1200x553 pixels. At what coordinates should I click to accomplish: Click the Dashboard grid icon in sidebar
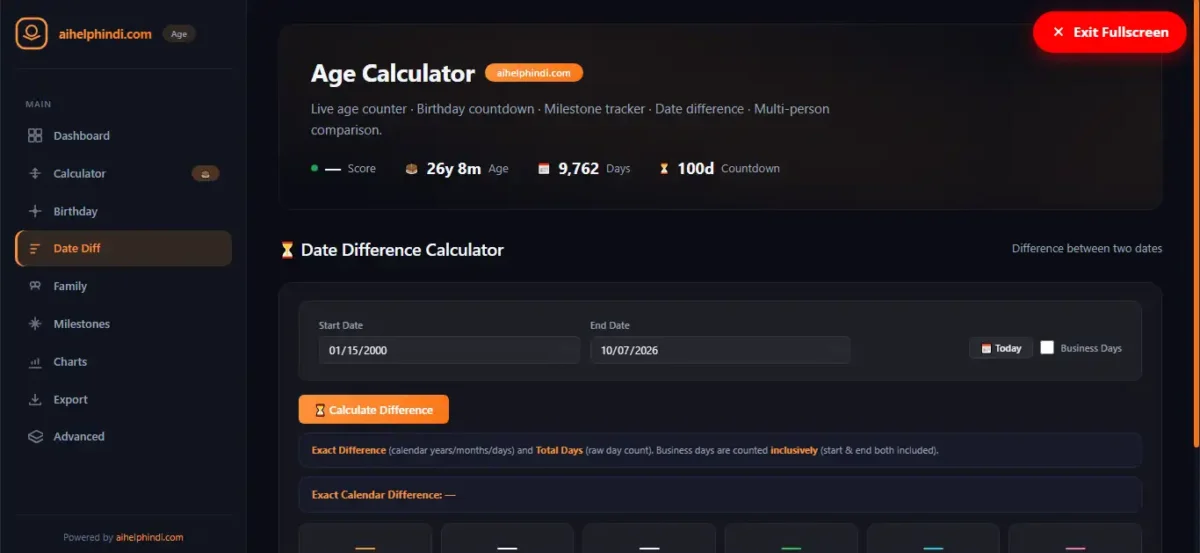pyautogui.click(x=35, y=136)
